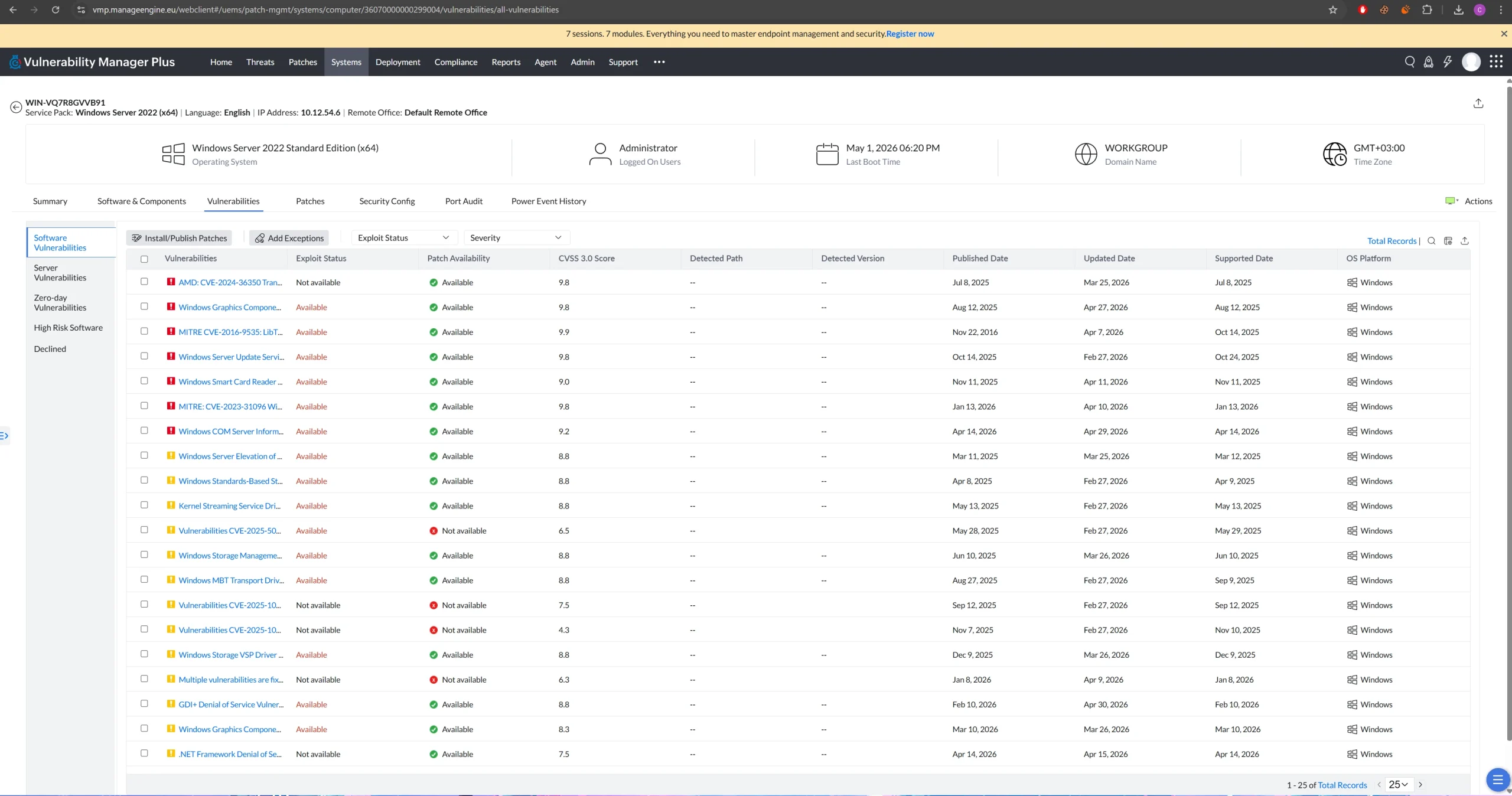Click the Register now link in banner
Screen dimensions: 1512x796
(x=910, y=34)
